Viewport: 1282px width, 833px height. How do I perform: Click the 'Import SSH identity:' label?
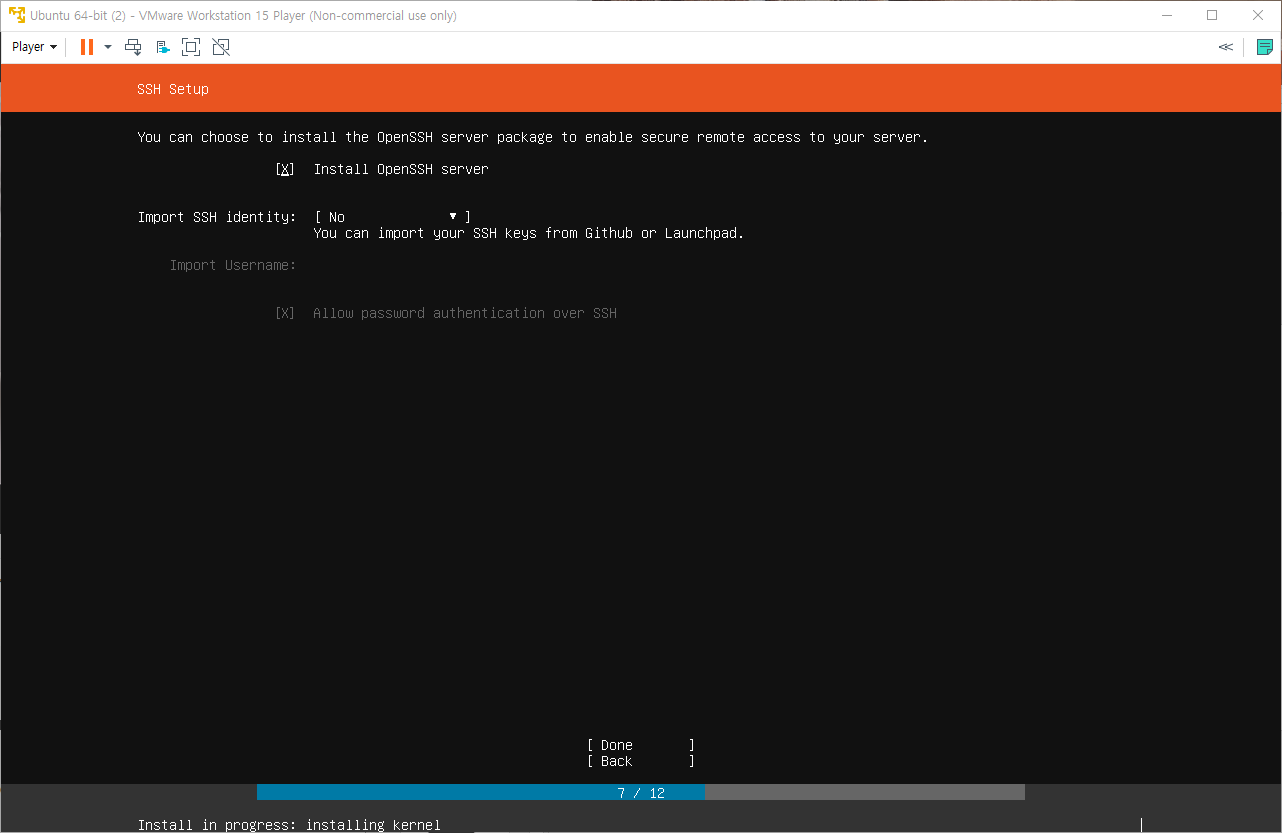[x=217, y=217]
